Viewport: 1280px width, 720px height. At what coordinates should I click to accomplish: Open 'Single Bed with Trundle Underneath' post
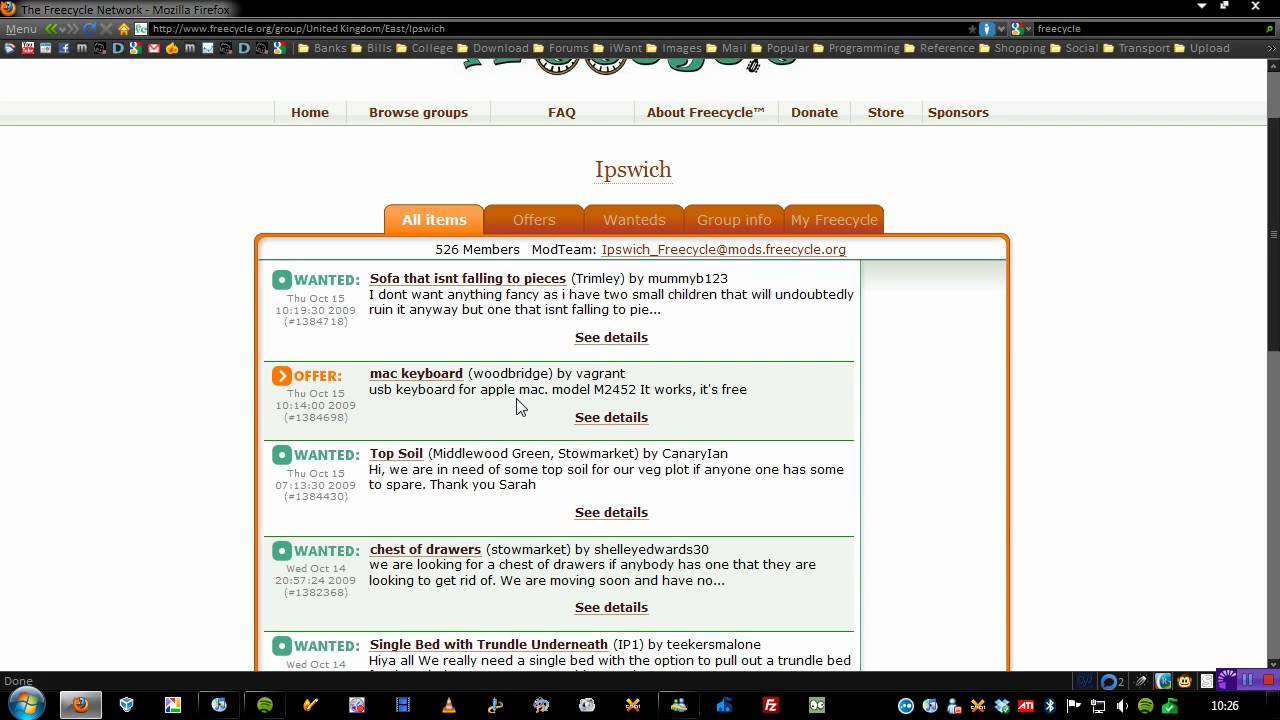coord(489,644)
